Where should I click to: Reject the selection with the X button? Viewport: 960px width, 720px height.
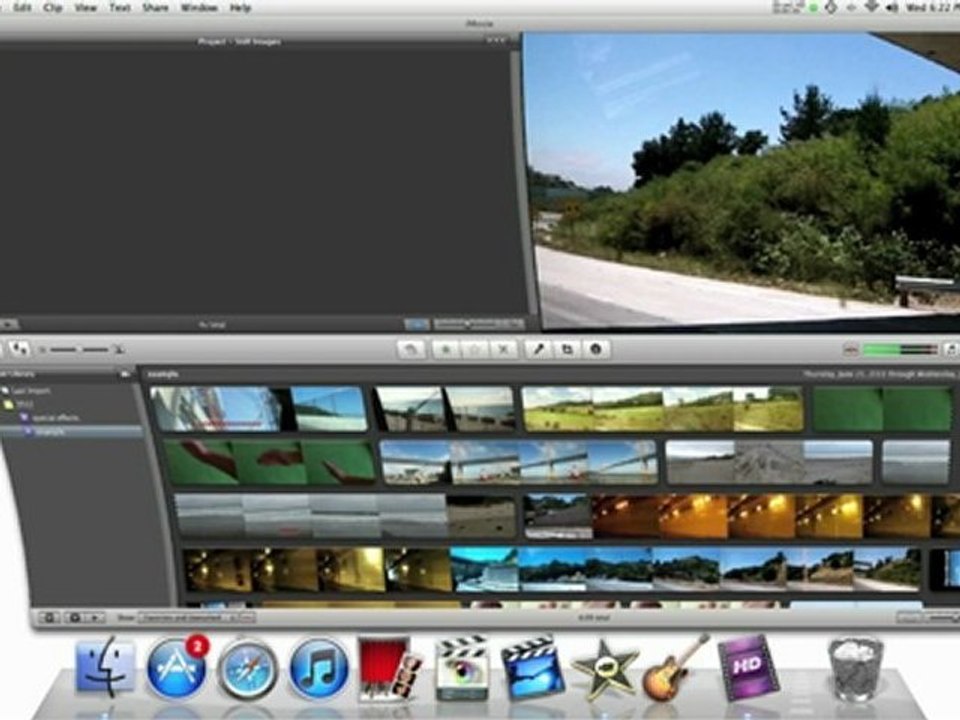[x=503, y=350]
